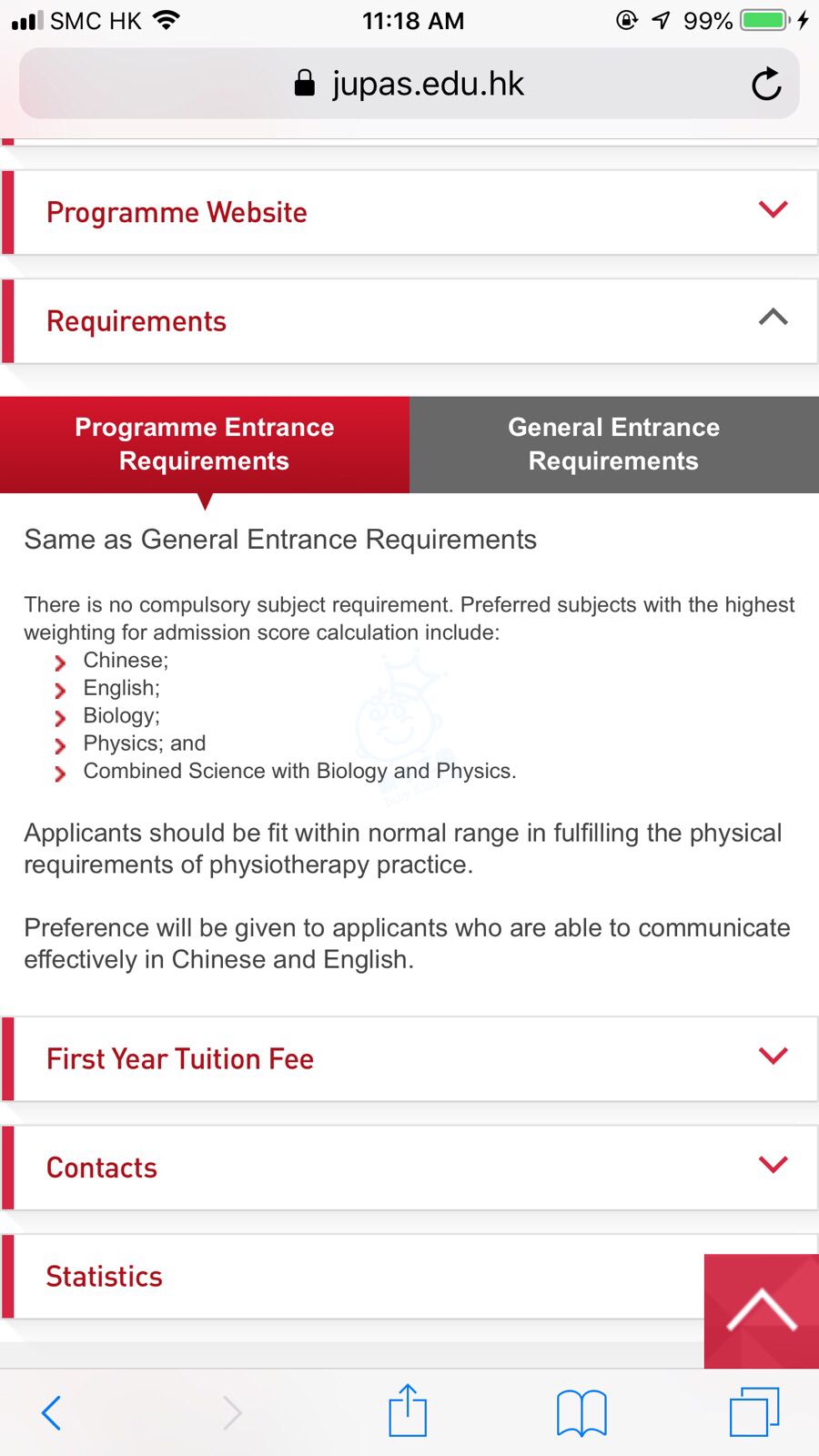Expand the First Year Tuition Fee chevron
Screen dimensions: 819x1456
coord(773,1056)
